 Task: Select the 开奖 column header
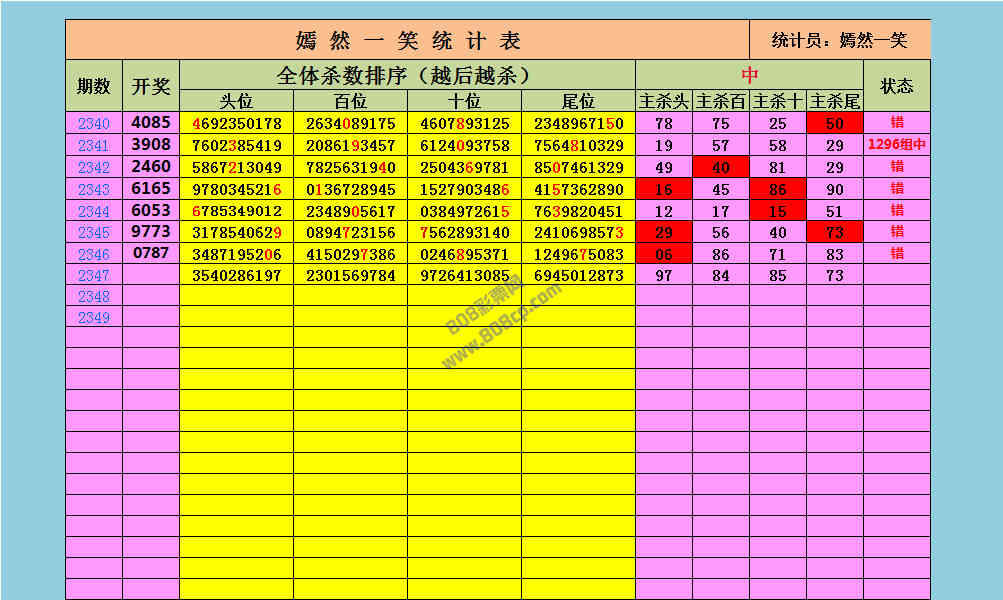point(151,86)
